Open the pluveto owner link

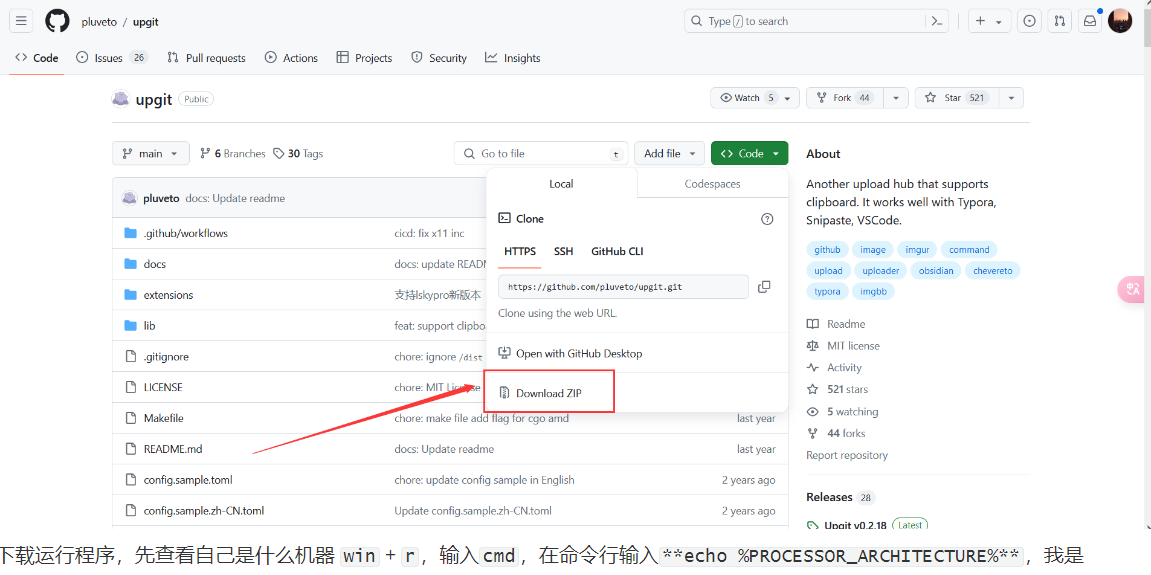pos(98,22)
